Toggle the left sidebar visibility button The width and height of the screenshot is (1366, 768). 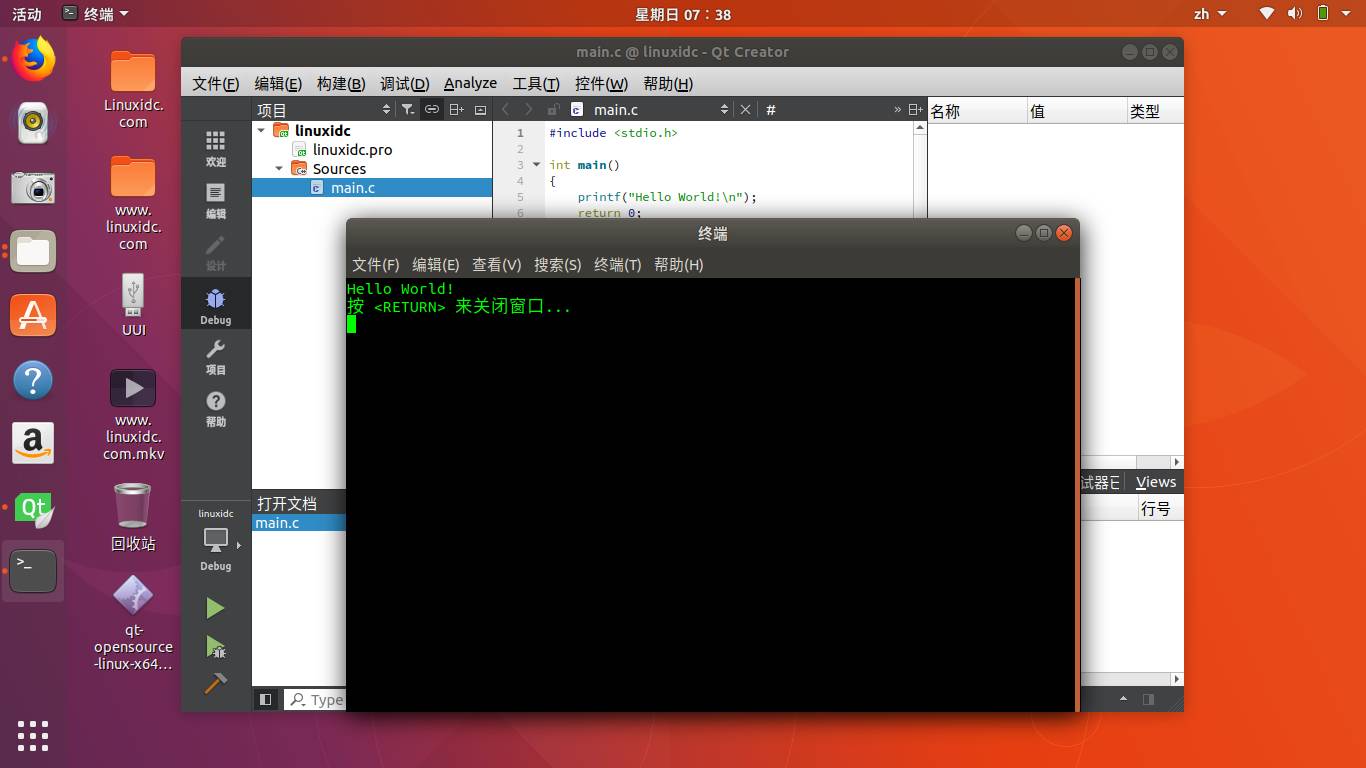(x=265, y=700)
